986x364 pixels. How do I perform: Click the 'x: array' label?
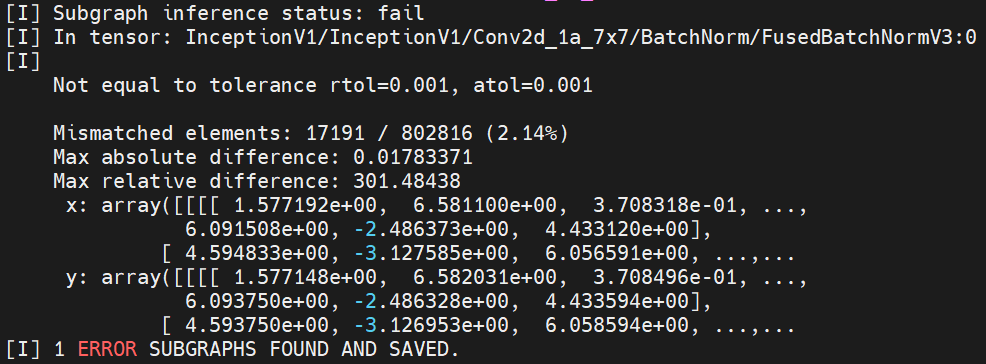click(x=113, y=206)
